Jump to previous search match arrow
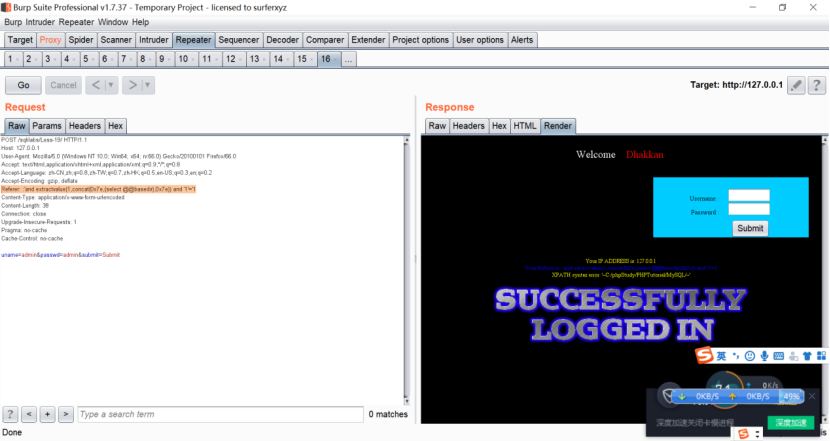This screenshot has width=830, height=441. [29, 414]
